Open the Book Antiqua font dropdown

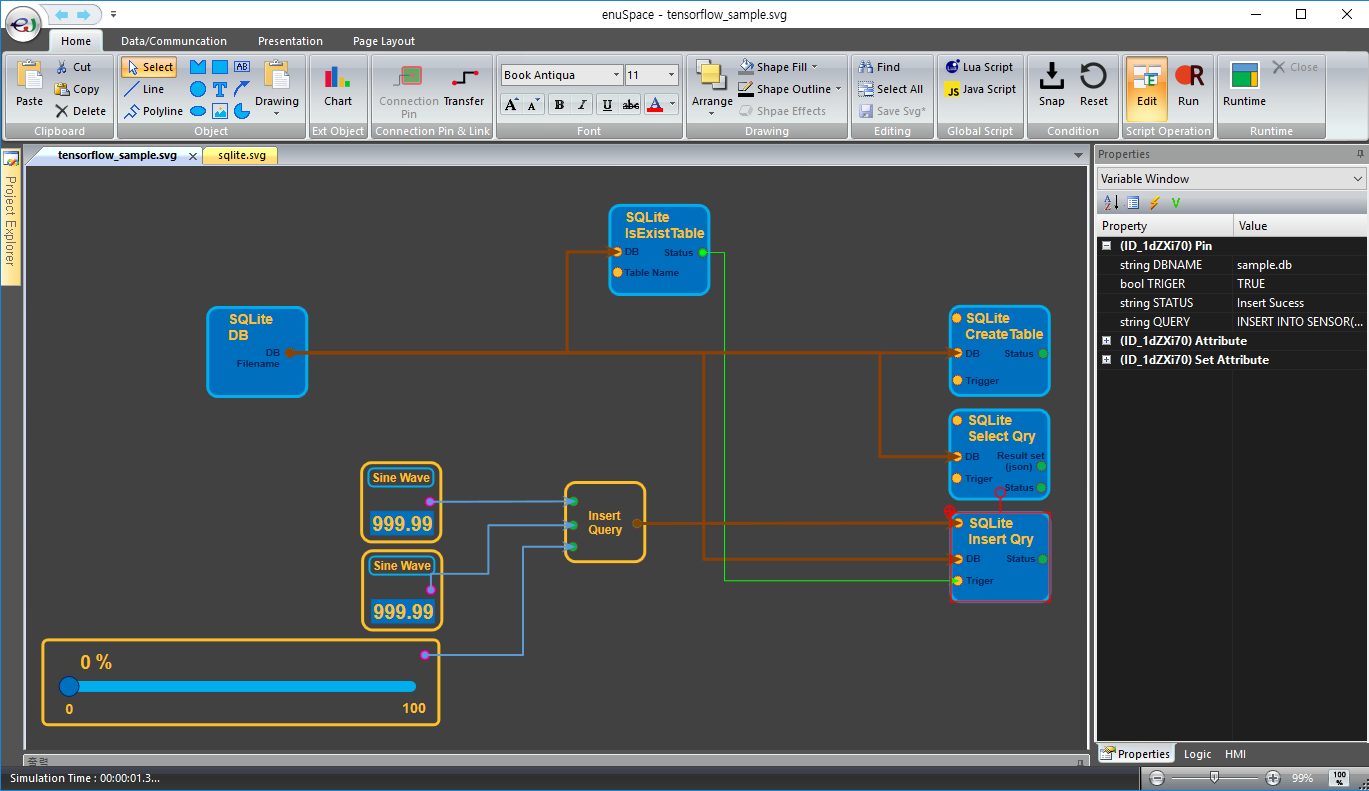pos(616,75)
